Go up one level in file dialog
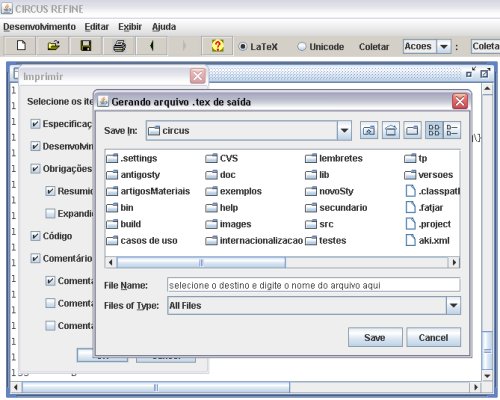Screen dimensions: 500x400 [x=369, y=130]
